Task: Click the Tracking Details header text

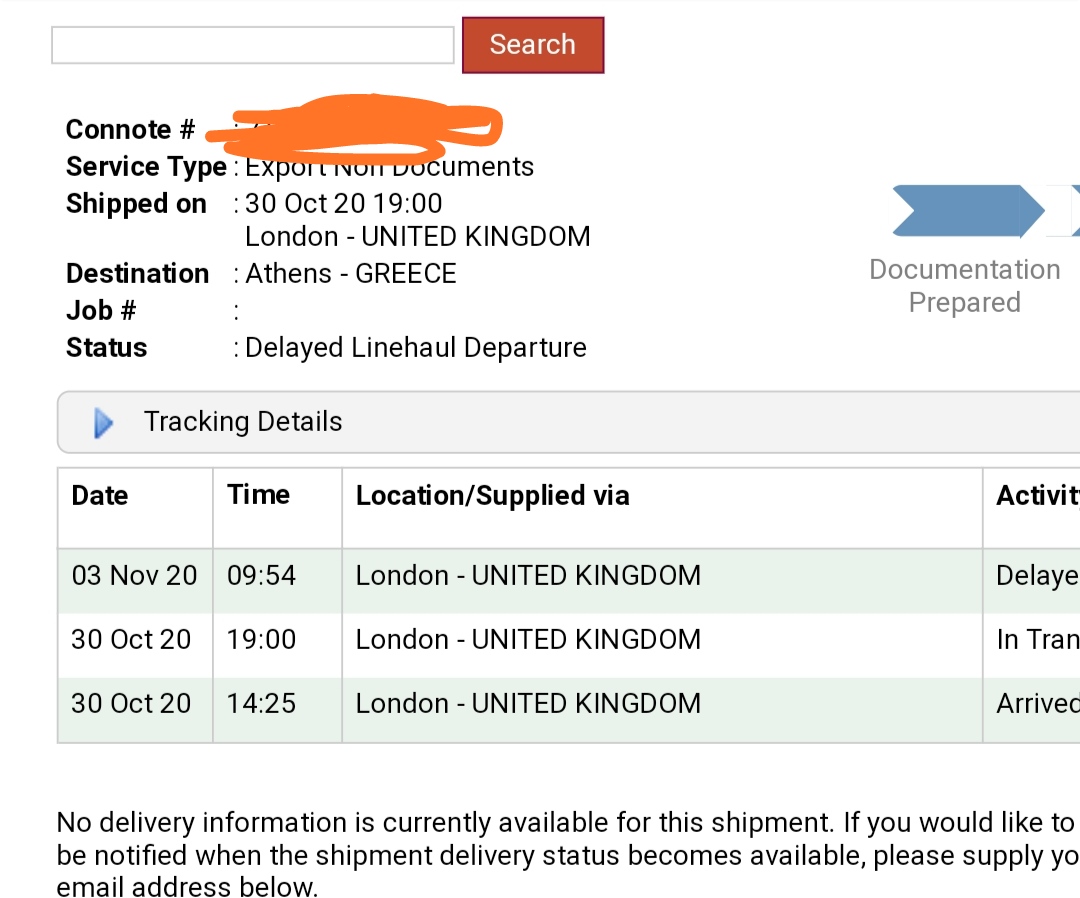Action: [x=243, y=422]
